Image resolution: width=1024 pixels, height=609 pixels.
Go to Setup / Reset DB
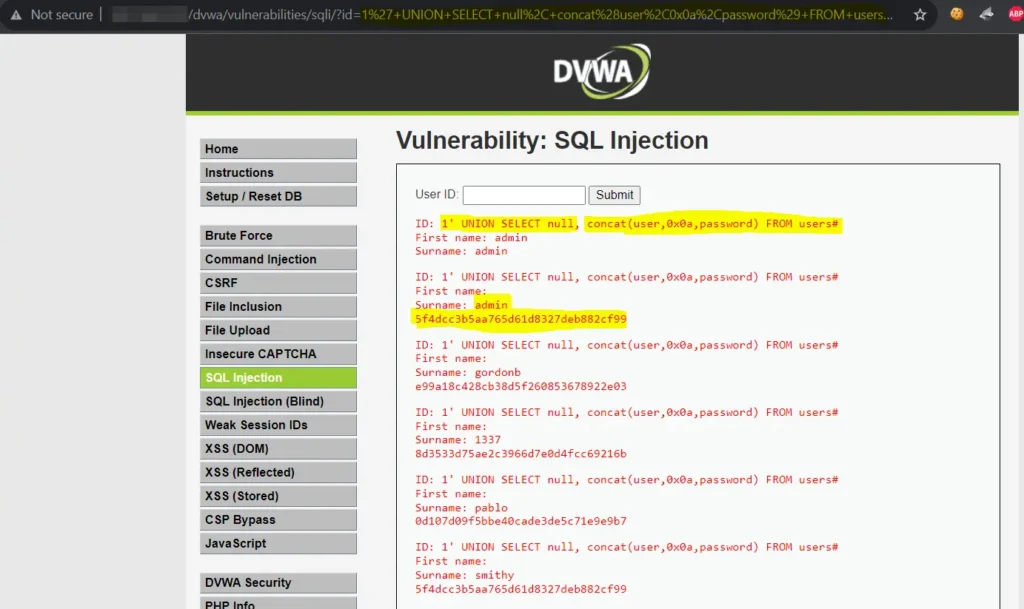tap(278, 196)
